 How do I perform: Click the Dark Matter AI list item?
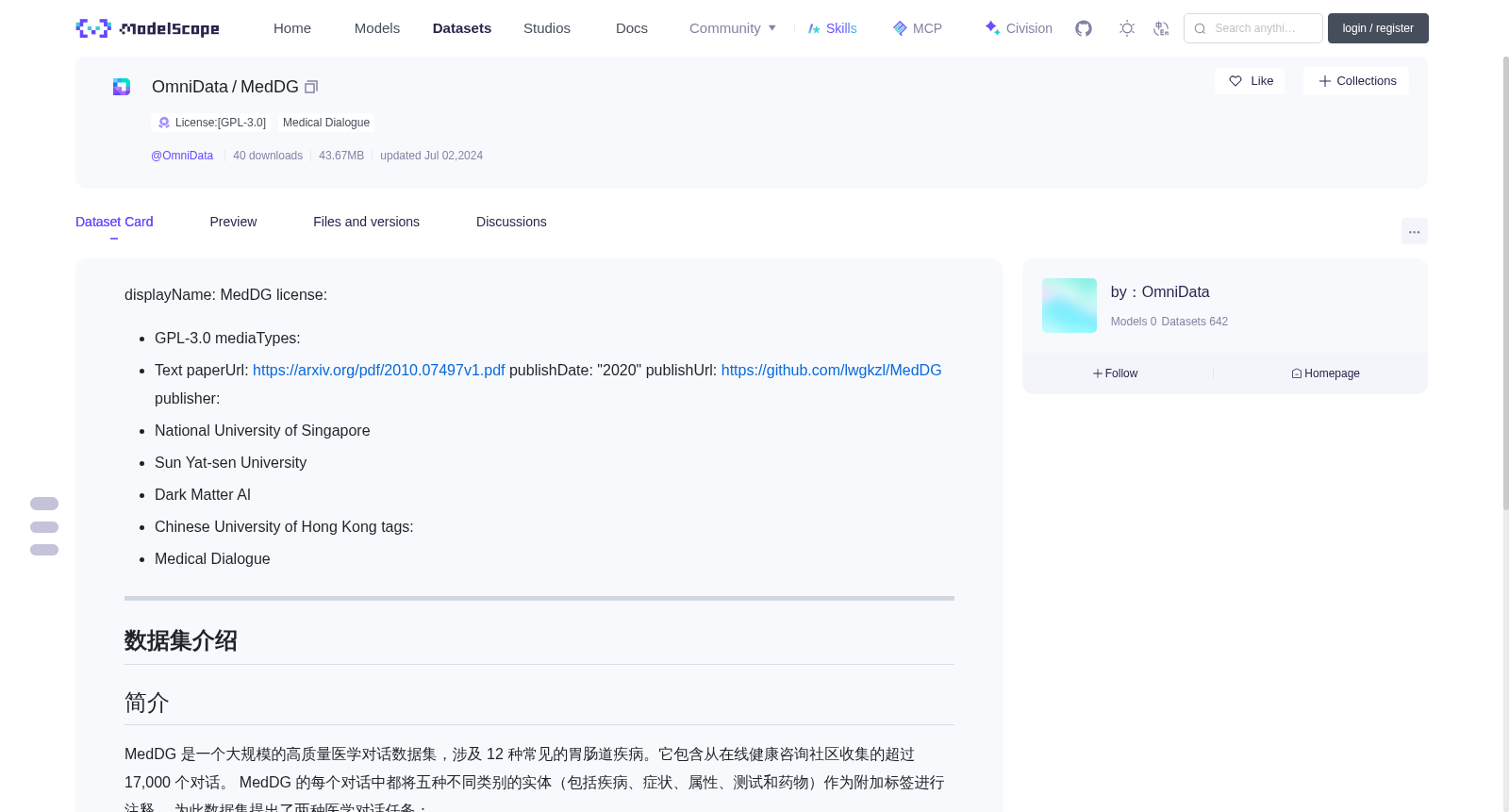pos(203,495)
